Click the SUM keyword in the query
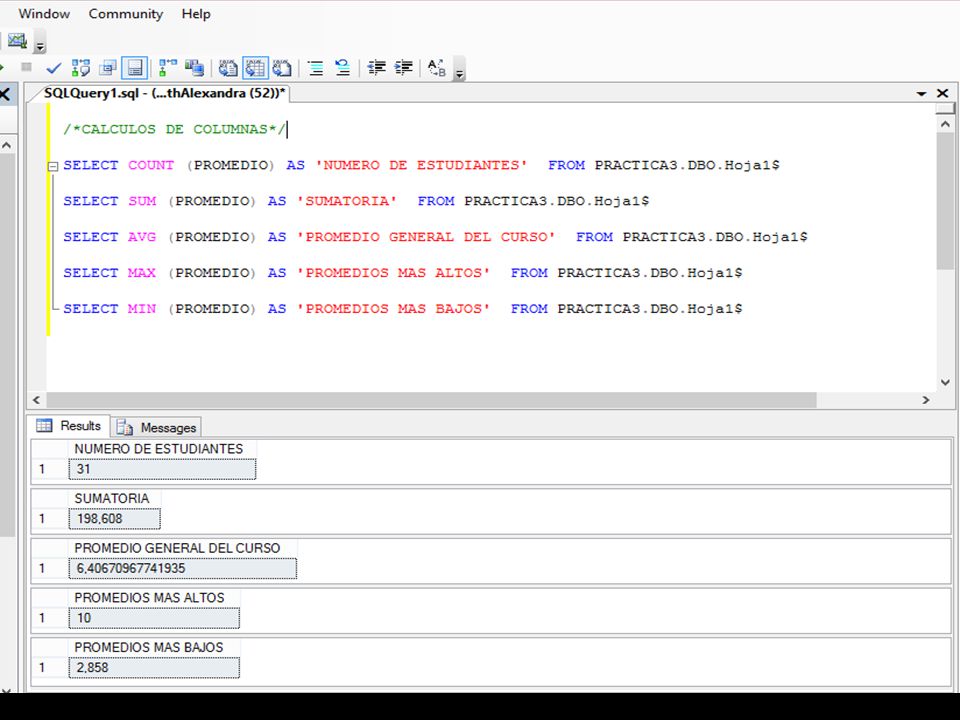This screenshot has width=960, height=720. [142, 201]
